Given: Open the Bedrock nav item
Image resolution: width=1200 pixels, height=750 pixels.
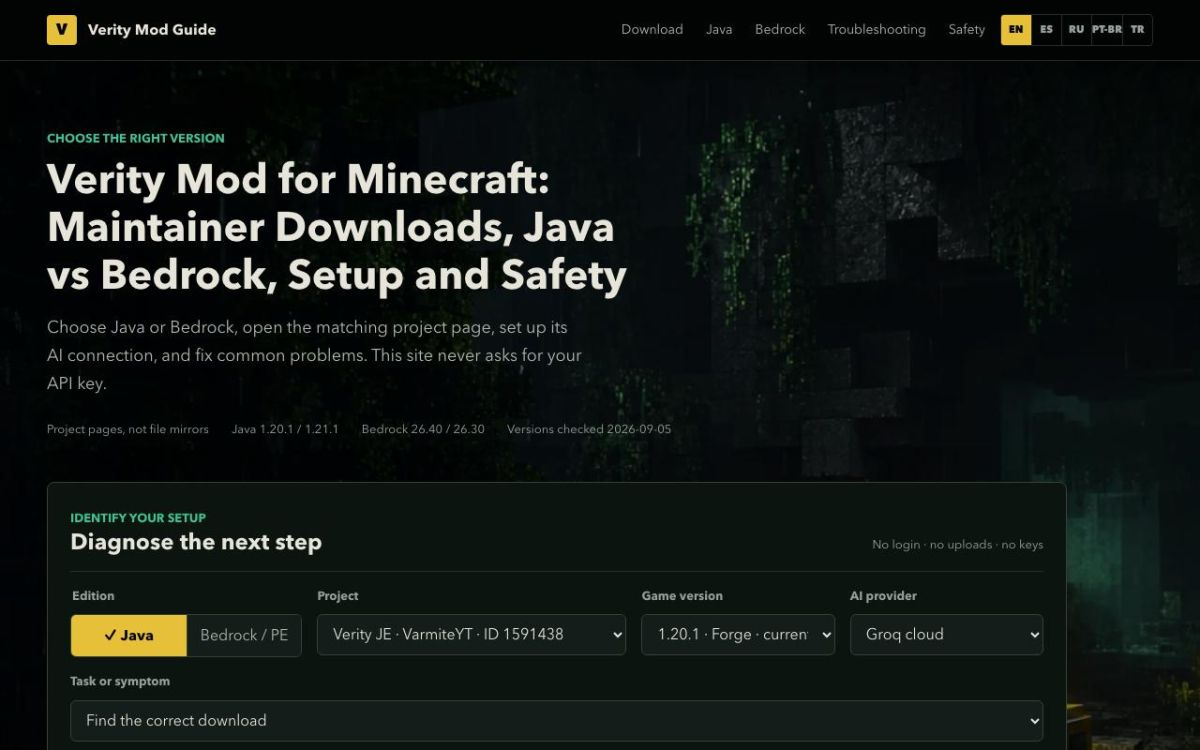Looking at the screenshot, I should [780, 30].
